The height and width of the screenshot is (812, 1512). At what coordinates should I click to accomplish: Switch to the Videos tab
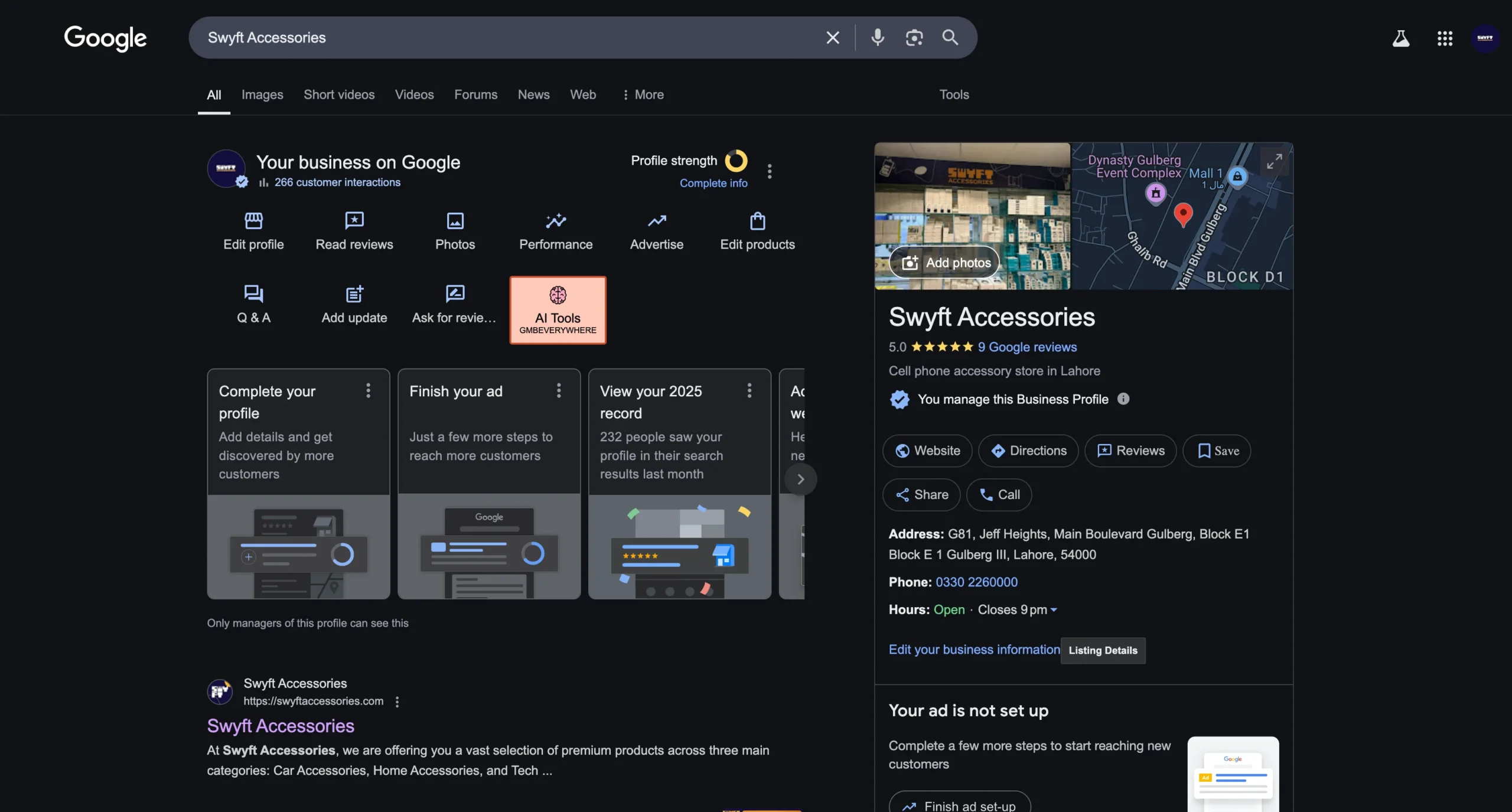click(x=414, y=94)
